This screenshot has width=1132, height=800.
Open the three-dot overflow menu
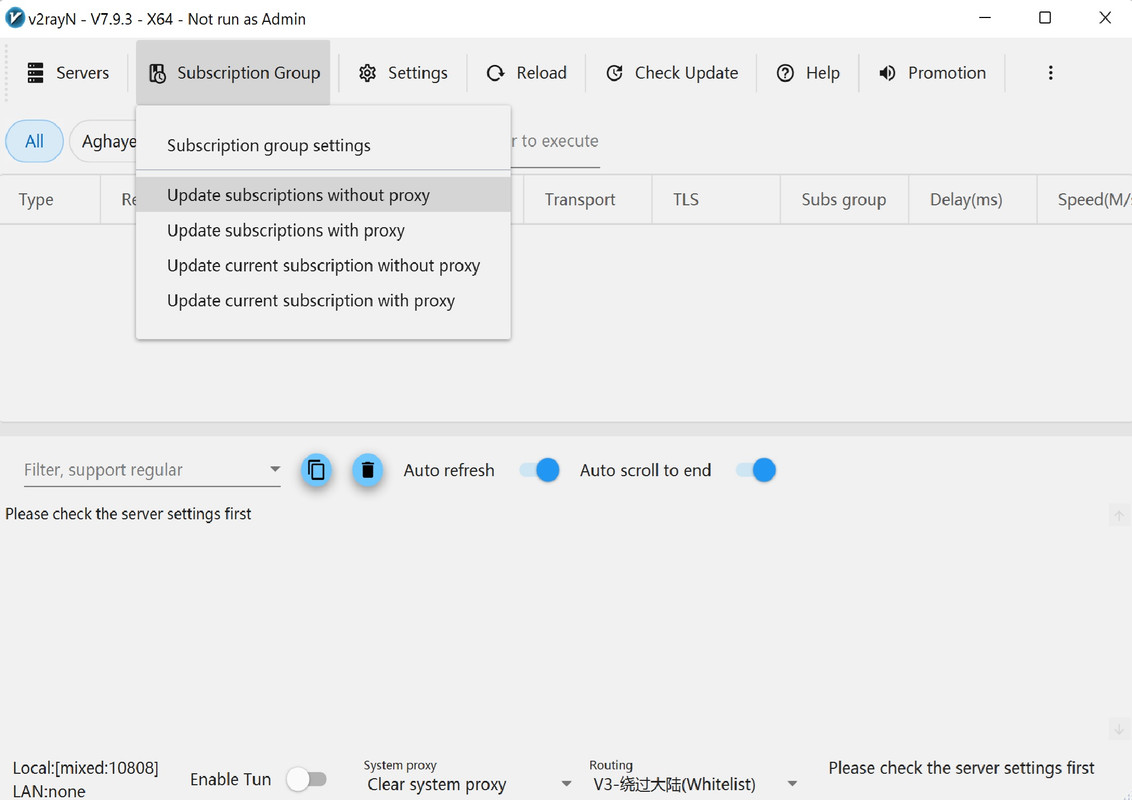pyautogui.click(x=1050, y=73)
